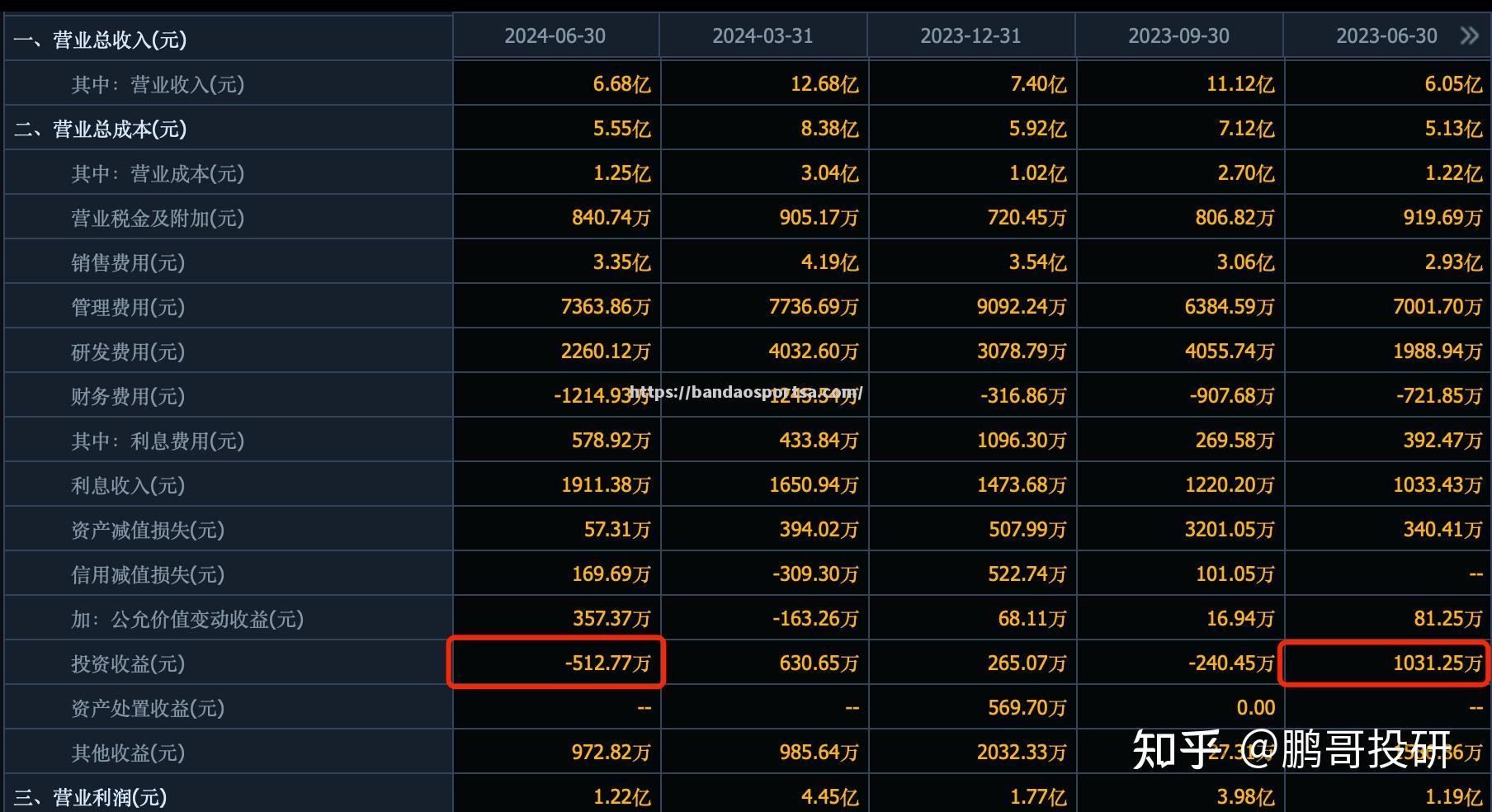Screen dimensions: 1492x812
Task: Click row label 资产减值损失(元)
Action: 148,530
